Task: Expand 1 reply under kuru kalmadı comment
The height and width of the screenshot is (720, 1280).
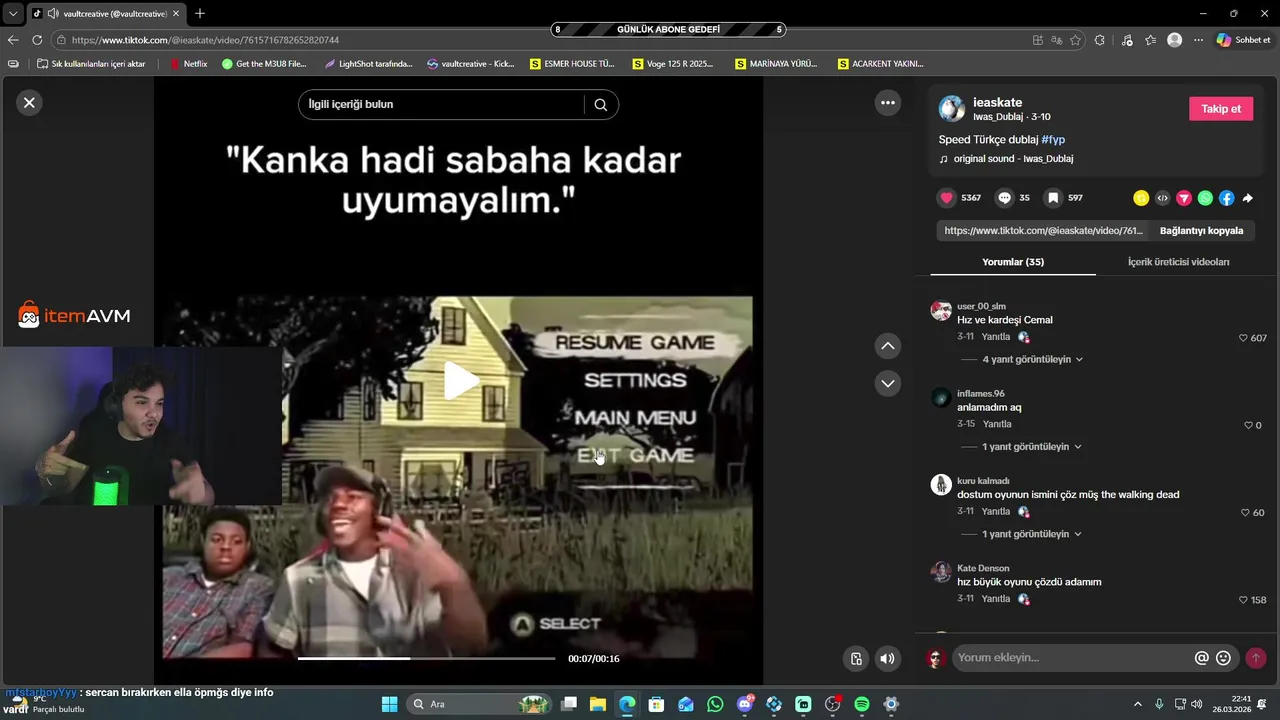Action: 1032,534
